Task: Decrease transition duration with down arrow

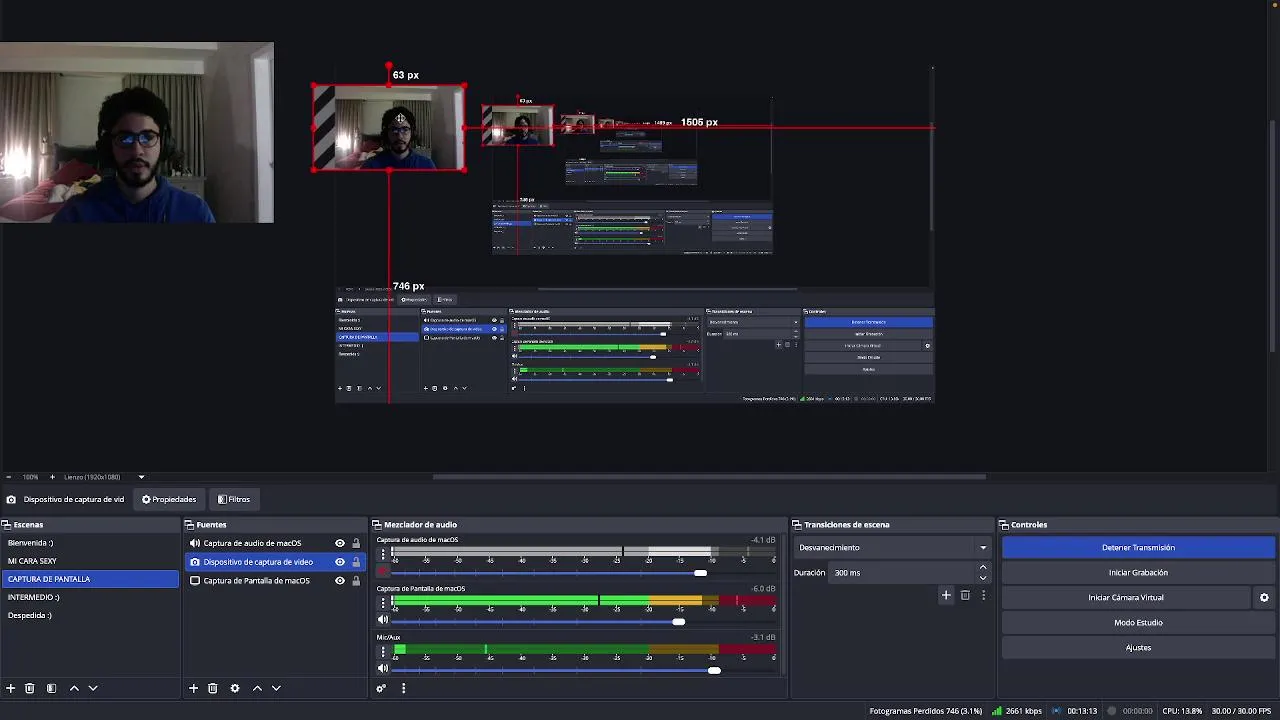Action: point(983,577)
